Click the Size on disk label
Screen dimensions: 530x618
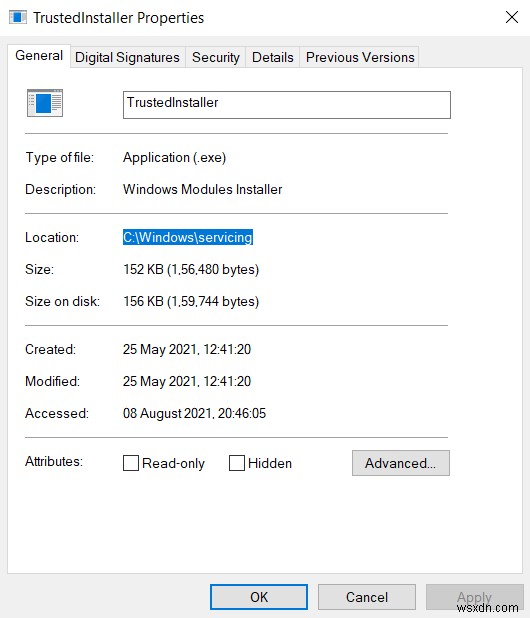pos(63,302)
